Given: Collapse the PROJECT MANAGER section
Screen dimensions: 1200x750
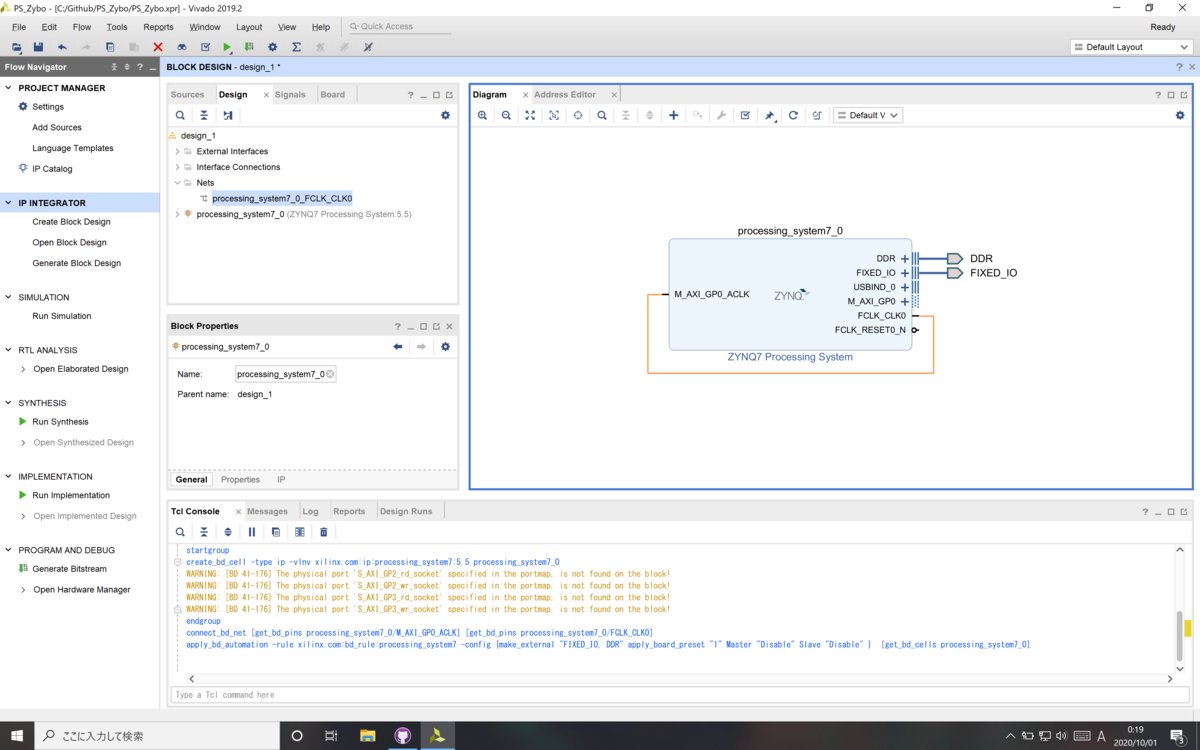Looking at the screenshot, I should click(9, 88).
